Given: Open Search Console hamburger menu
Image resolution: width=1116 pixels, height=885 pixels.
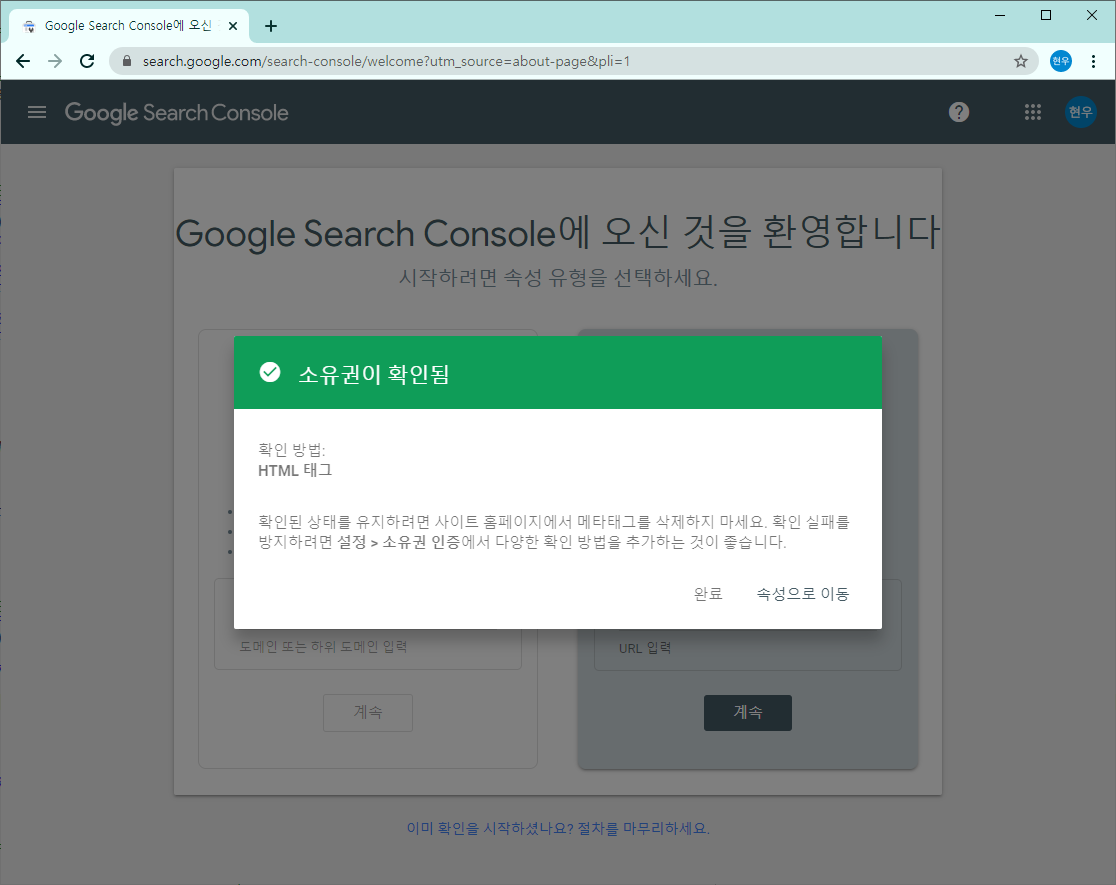Looking at the screenshot, I should point(37,112).
